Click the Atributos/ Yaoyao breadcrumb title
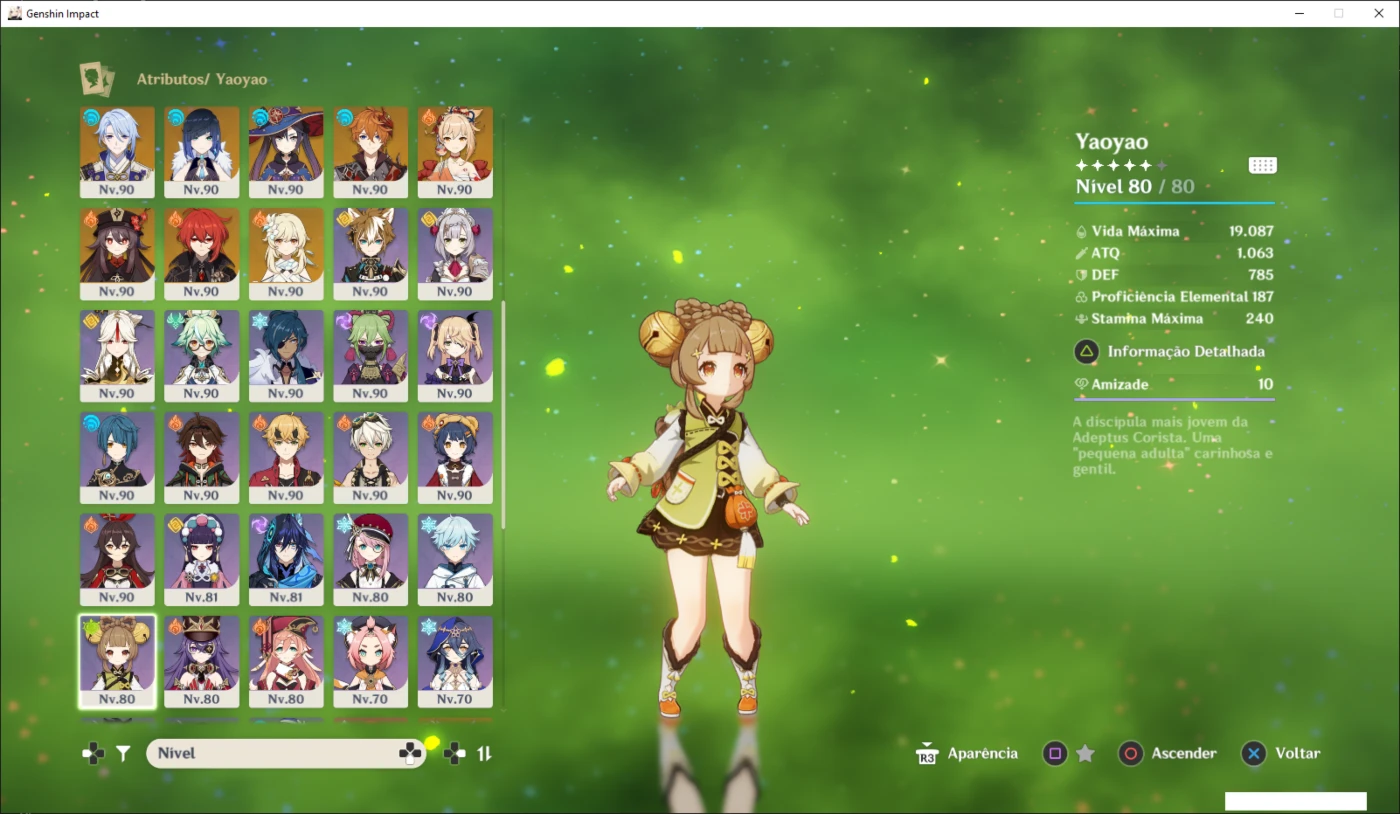This screenshot has width=1400, height=814. [x=202, y=79]
